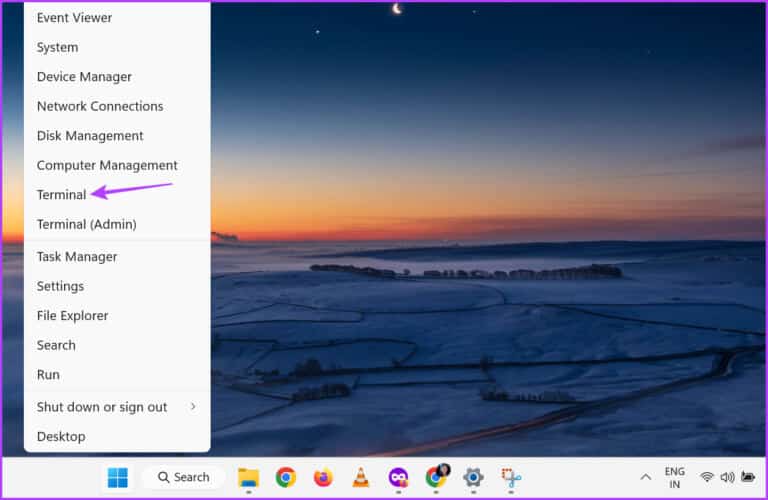
Task: Open the purple masked-face app icon
Action: point(398,477)
